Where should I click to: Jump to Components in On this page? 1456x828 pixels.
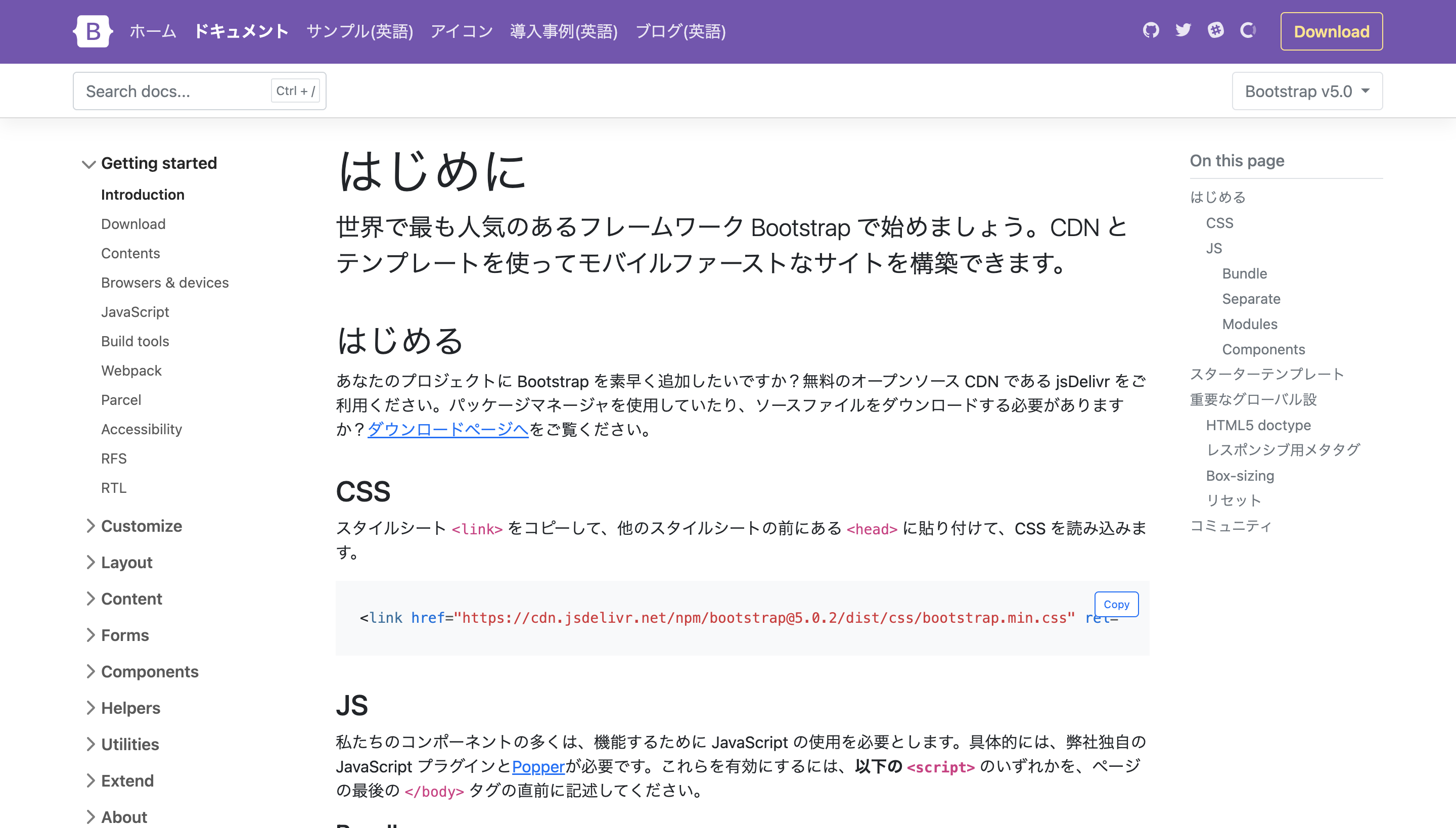1263,349
